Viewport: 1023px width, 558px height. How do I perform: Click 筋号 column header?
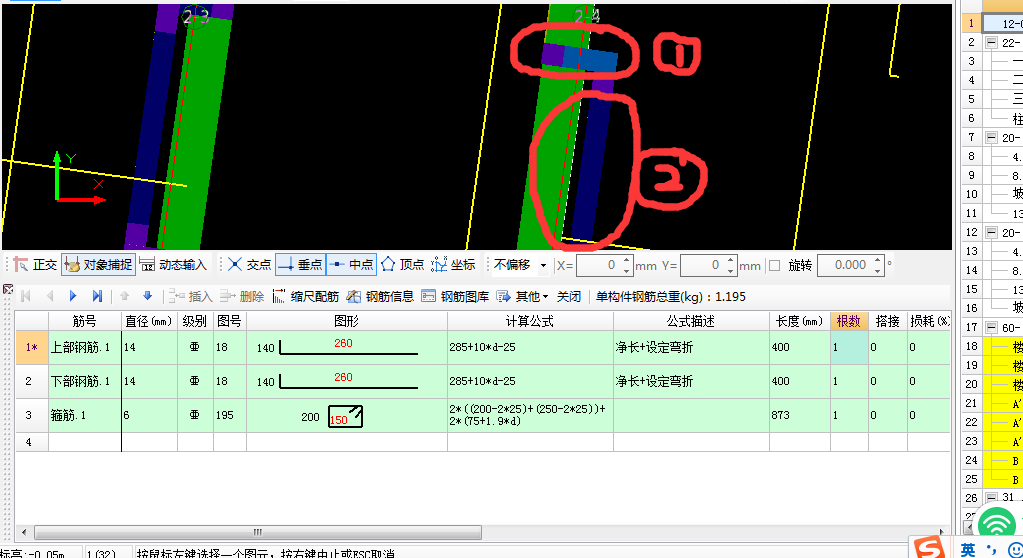pos(85,321)
